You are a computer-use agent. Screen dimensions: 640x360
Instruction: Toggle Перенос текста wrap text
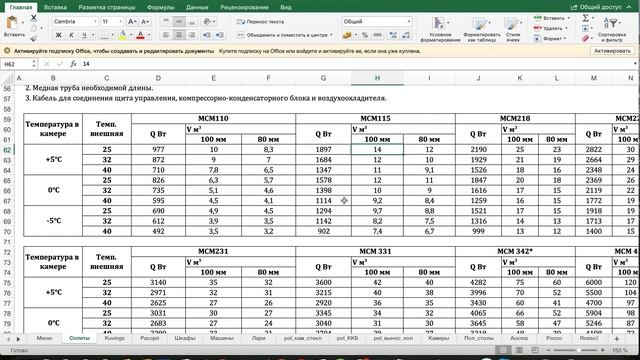[x=261, y=22]
